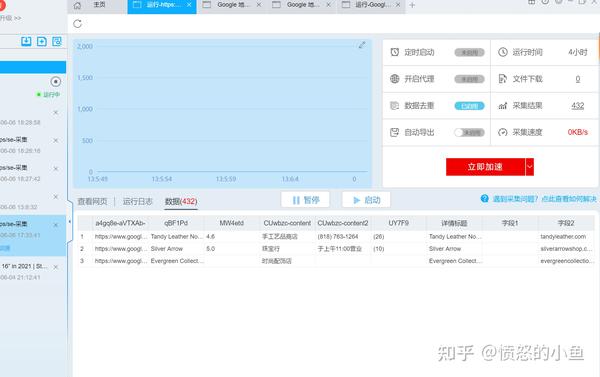Screen dimensions: 600x377
Task: Add a new tab with plus icon
Action: tap(412, 5)
